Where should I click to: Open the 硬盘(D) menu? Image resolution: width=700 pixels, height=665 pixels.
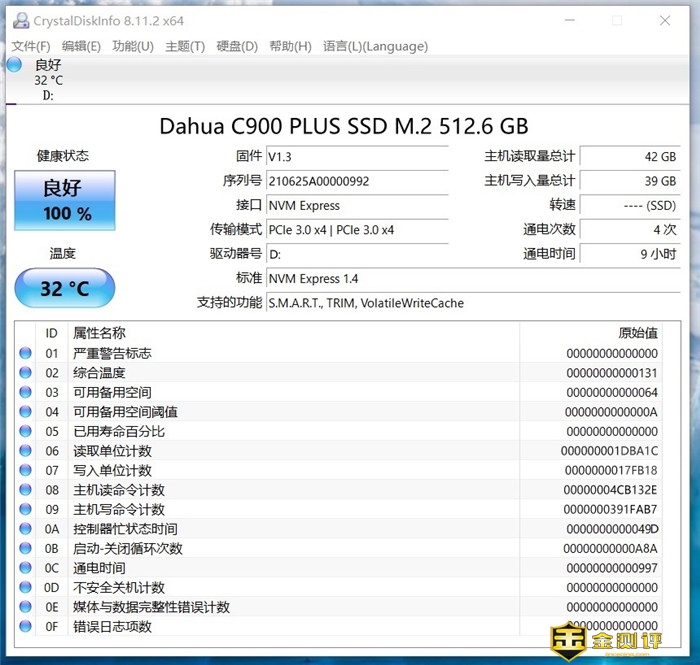[237, 46]
